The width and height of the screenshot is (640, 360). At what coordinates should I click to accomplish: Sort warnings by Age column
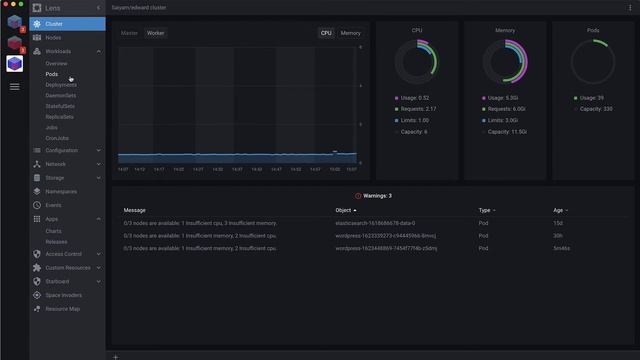pos(560,210)
